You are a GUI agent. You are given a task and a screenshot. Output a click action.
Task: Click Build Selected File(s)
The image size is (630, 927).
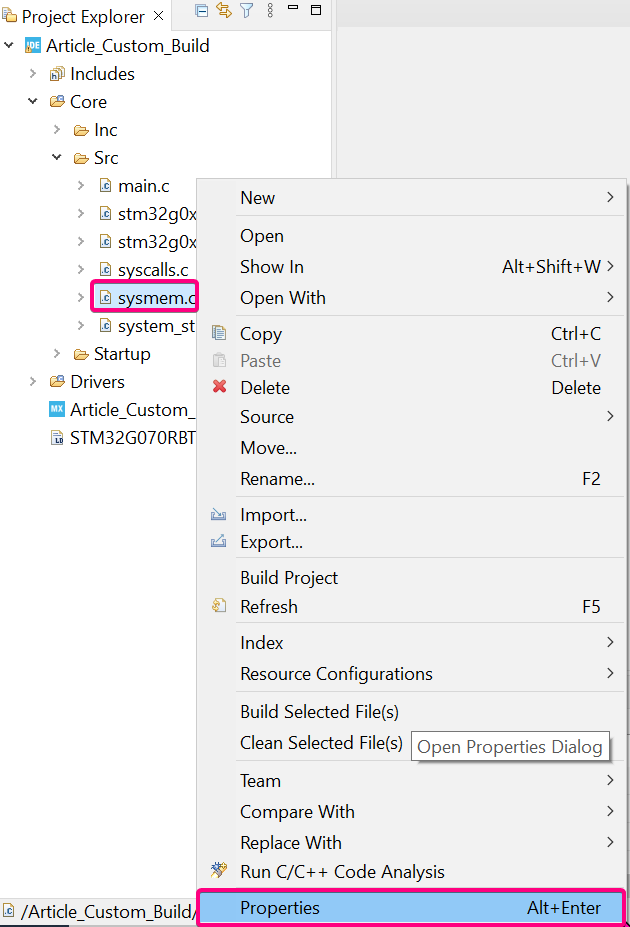(x=319, y=712)
